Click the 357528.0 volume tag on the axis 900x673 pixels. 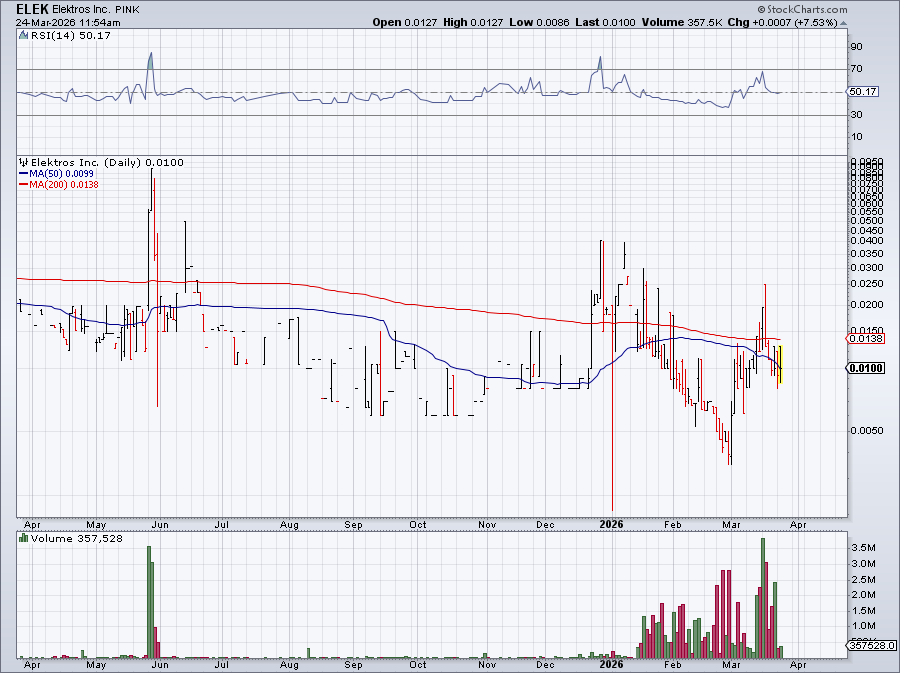click(x=871, y=646)
